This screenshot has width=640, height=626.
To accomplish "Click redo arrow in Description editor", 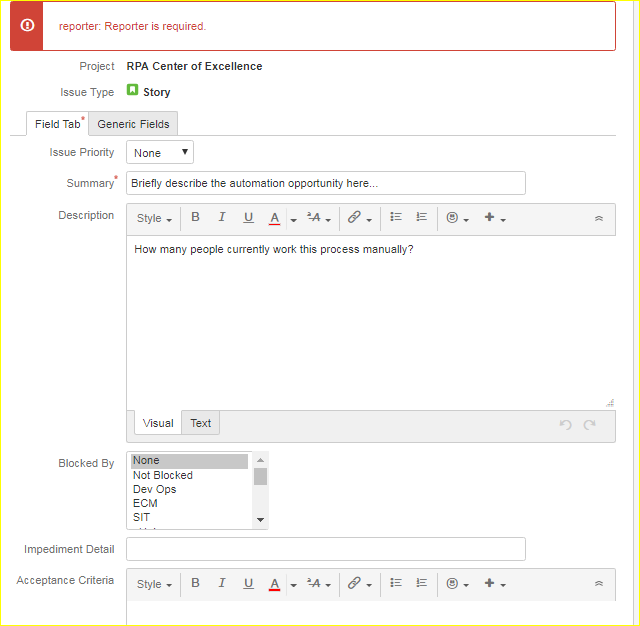I will pyautogui.click(x=589, y=424).
